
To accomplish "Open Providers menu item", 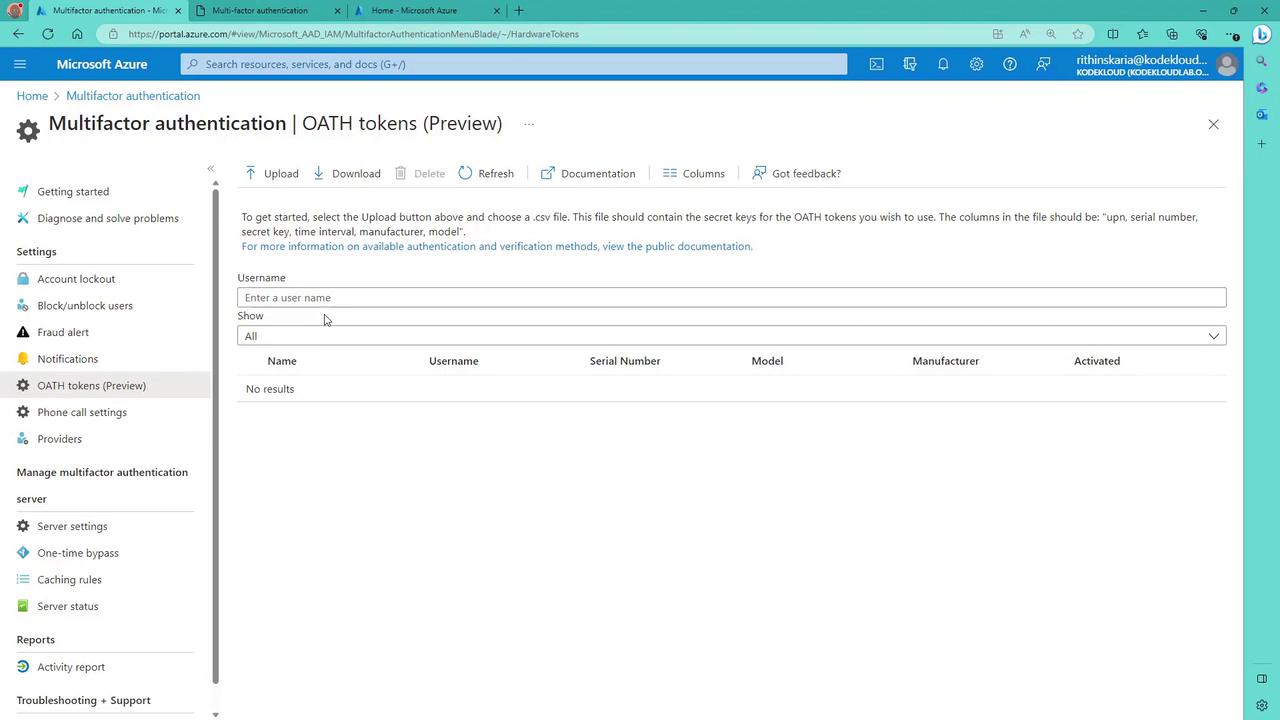I will [60, 439].
